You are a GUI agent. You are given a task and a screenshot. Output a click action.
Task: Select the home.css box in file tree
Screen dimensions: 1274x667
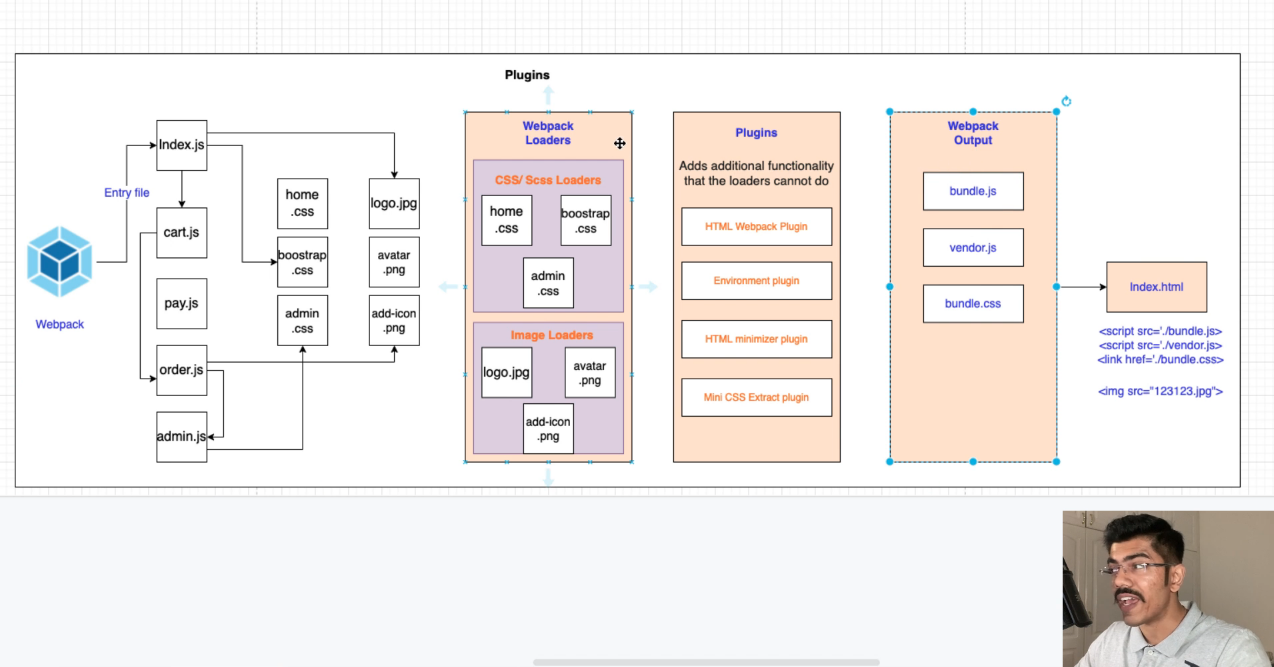[302, 203]
